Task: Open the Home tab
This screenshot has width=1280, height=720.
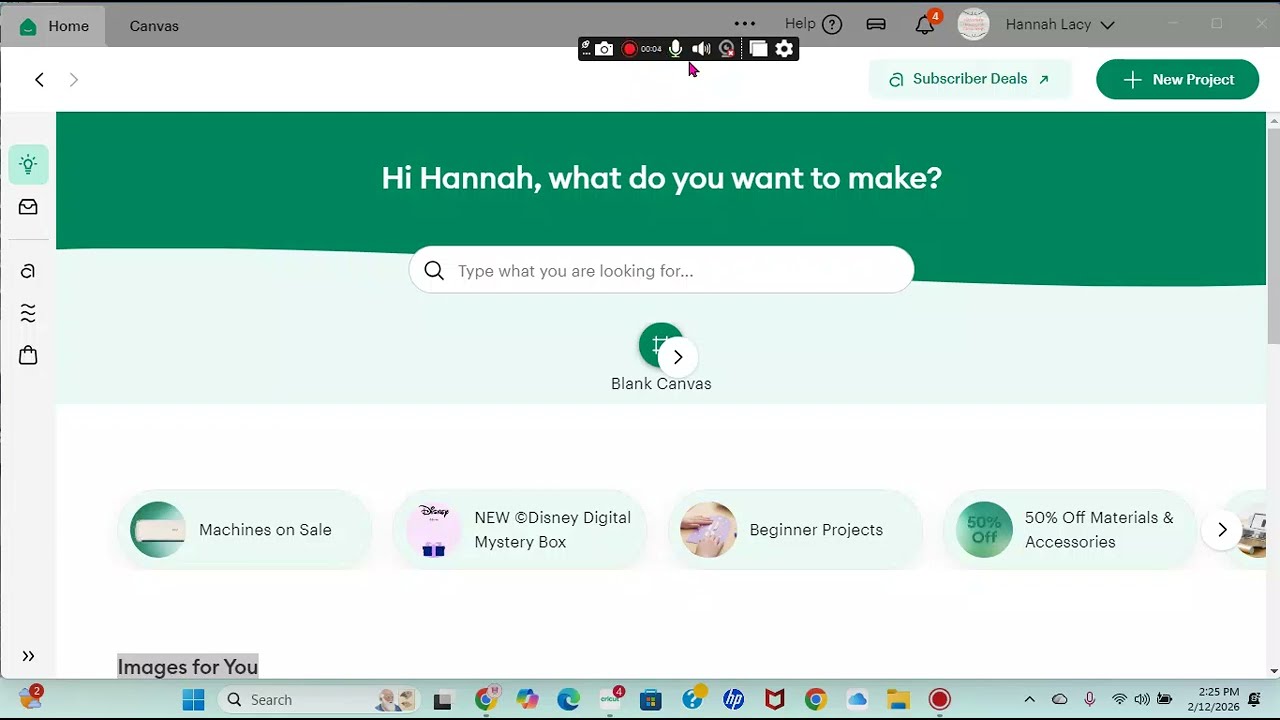Action: pos(54,26)
